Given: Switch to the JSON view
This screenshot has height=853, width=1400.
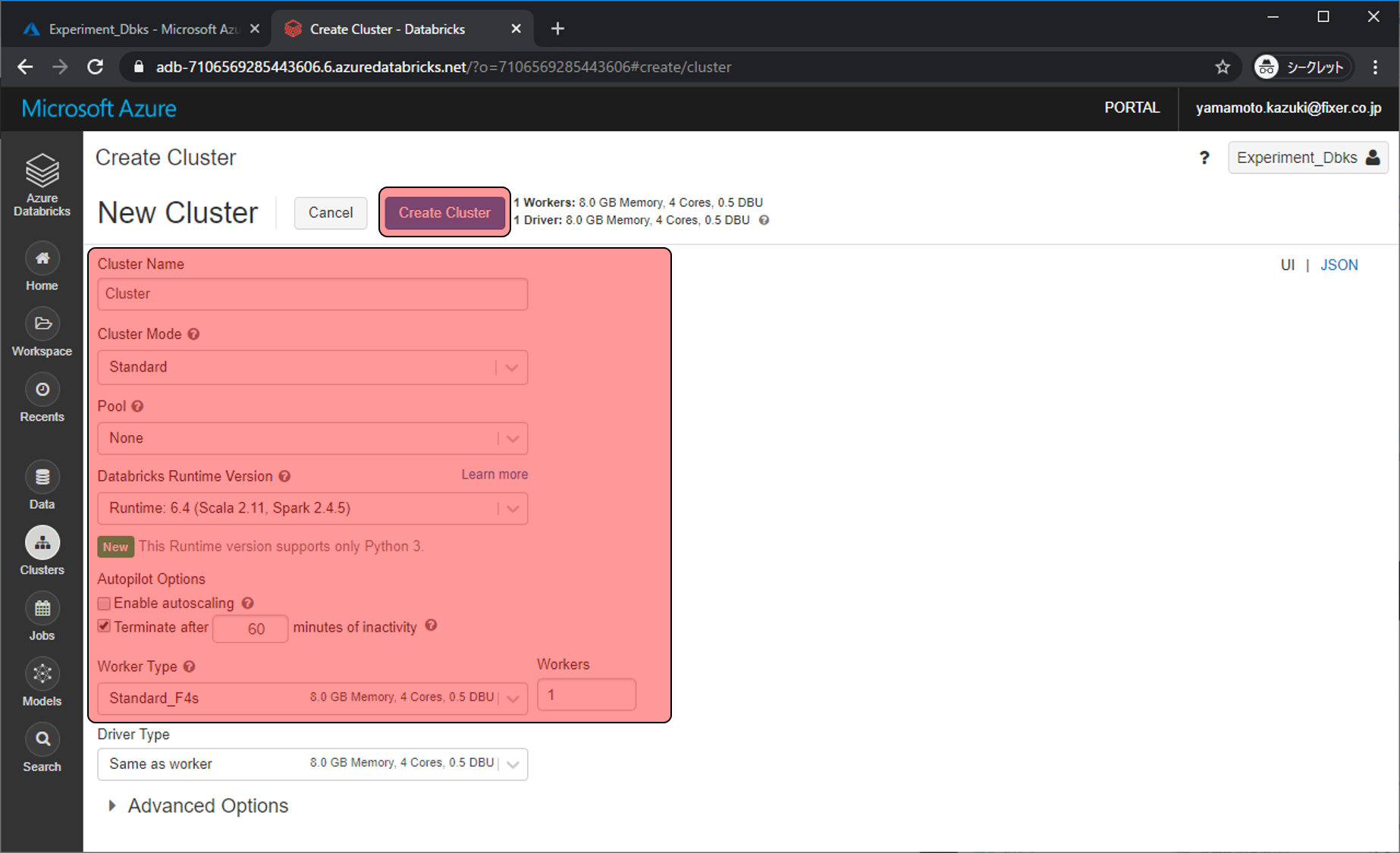Looking at the screenshot, I should pyautogui.click(x=1339, y=265).
